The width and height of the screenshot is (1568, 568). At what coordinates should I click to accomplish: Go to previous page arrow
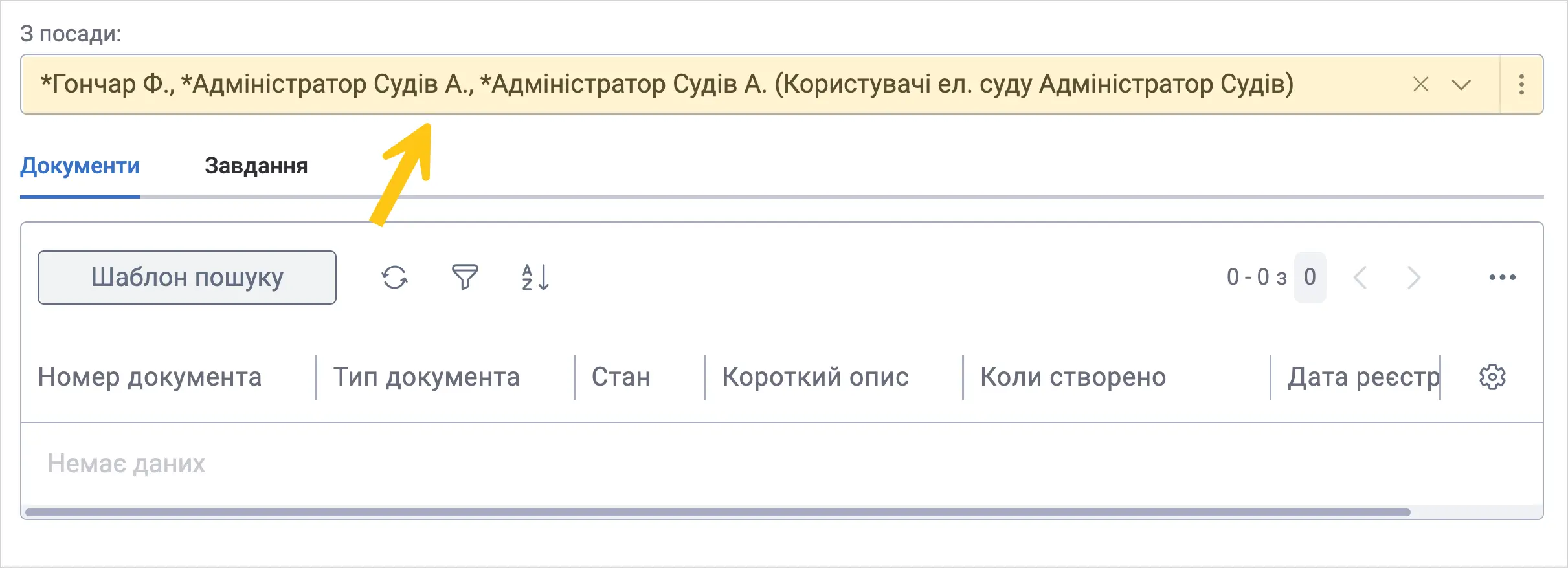(1360, 278)
